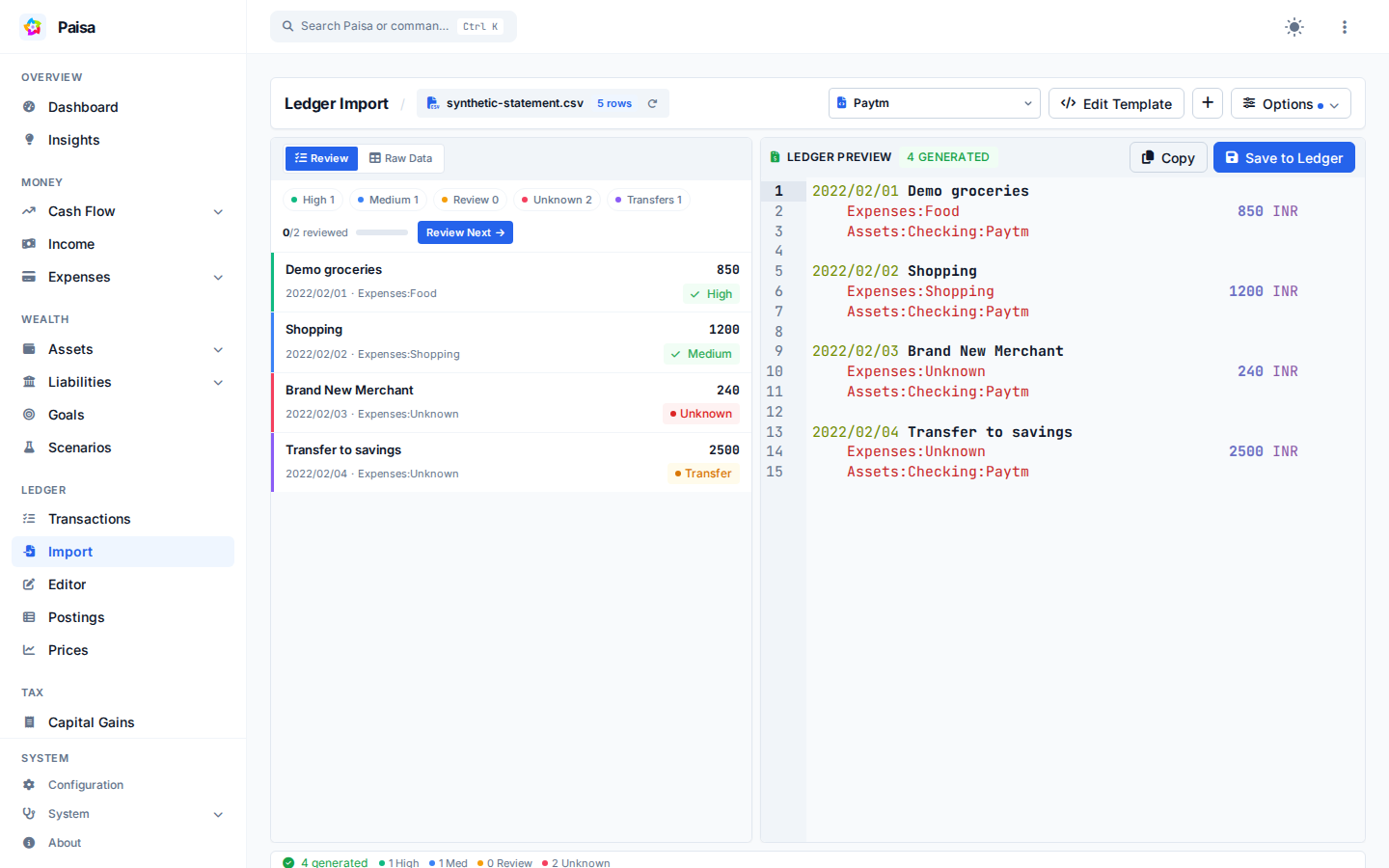Filter by High 1 confidence chip
Screen dimensions: 1389x868
click(313, 200)
